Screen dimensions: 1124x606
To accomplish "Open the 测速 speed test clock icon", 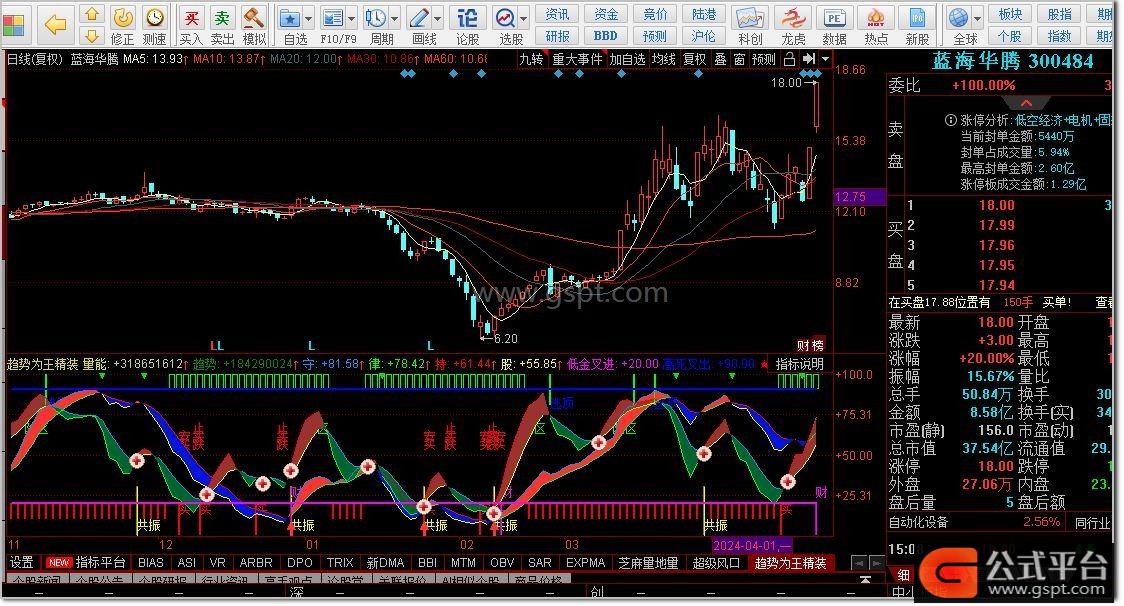I will pyautogui.click(x=154, y=17).
